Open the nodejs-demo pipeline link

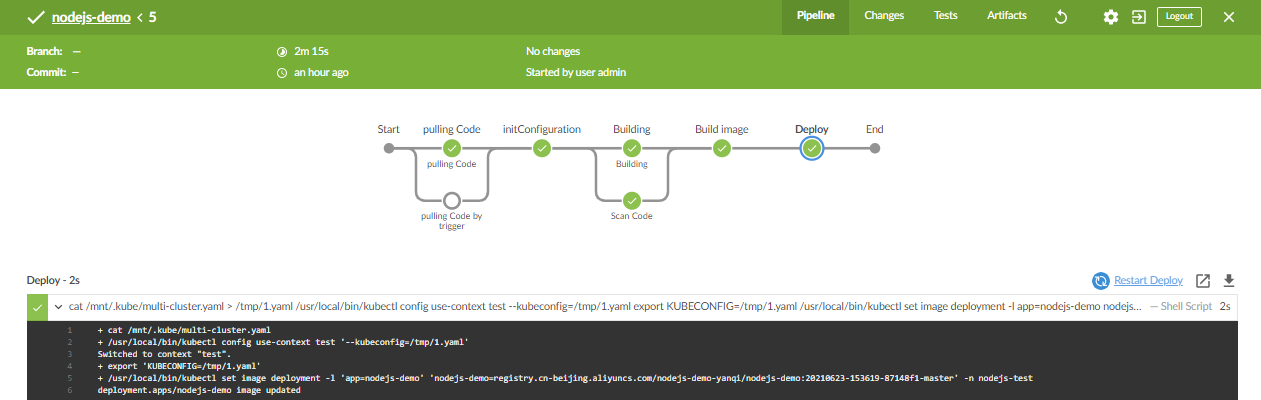(x=91, y=17)
